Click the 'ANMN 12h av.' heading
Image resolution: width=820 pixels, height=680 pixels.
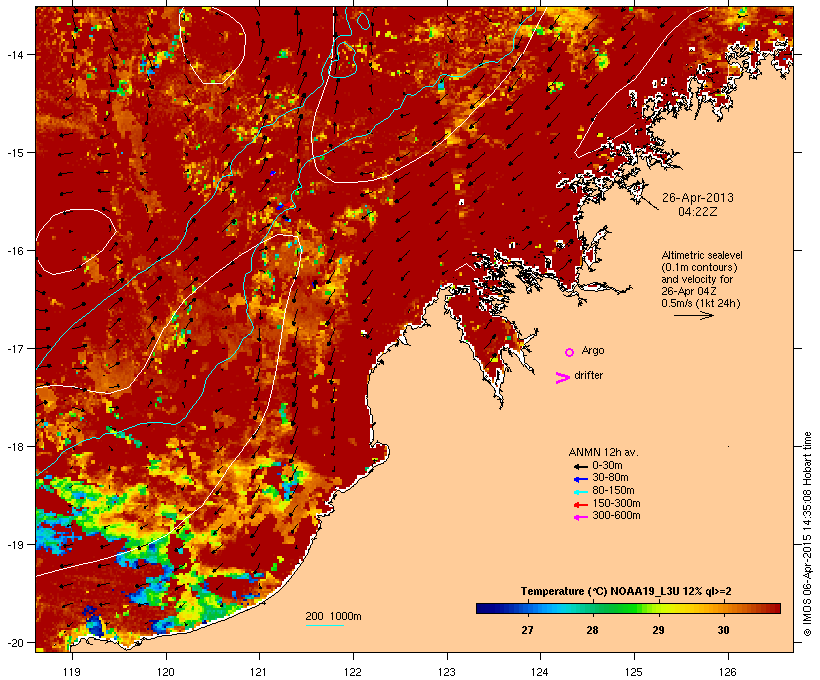[x=603, y=452]
